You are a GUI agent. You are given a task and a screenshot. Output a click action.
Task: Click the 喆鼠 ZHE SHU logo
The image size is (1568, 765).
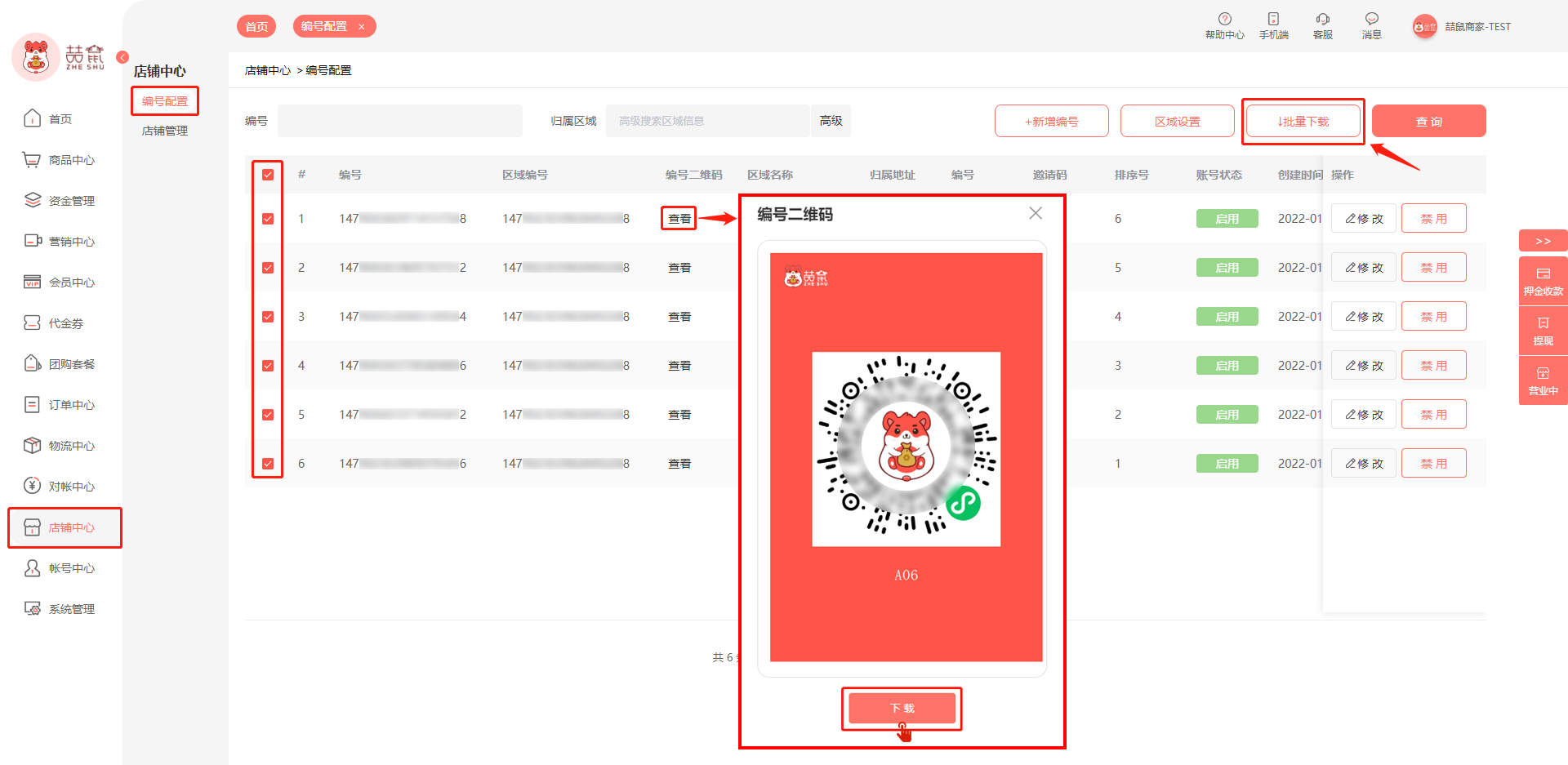point(59,57)
